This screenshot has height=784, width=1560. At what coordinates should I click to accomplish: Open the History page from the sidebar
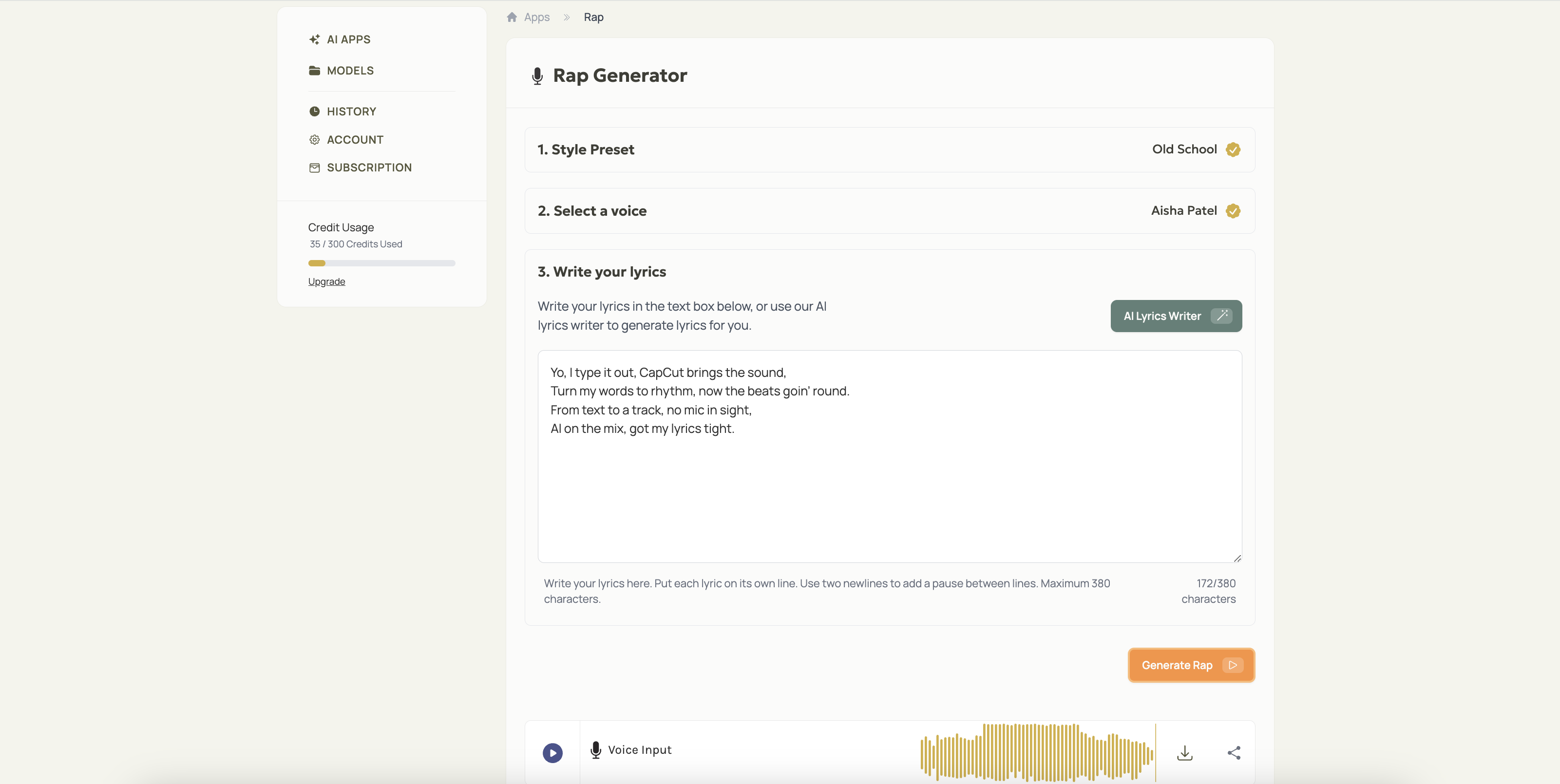click(351, 111)
